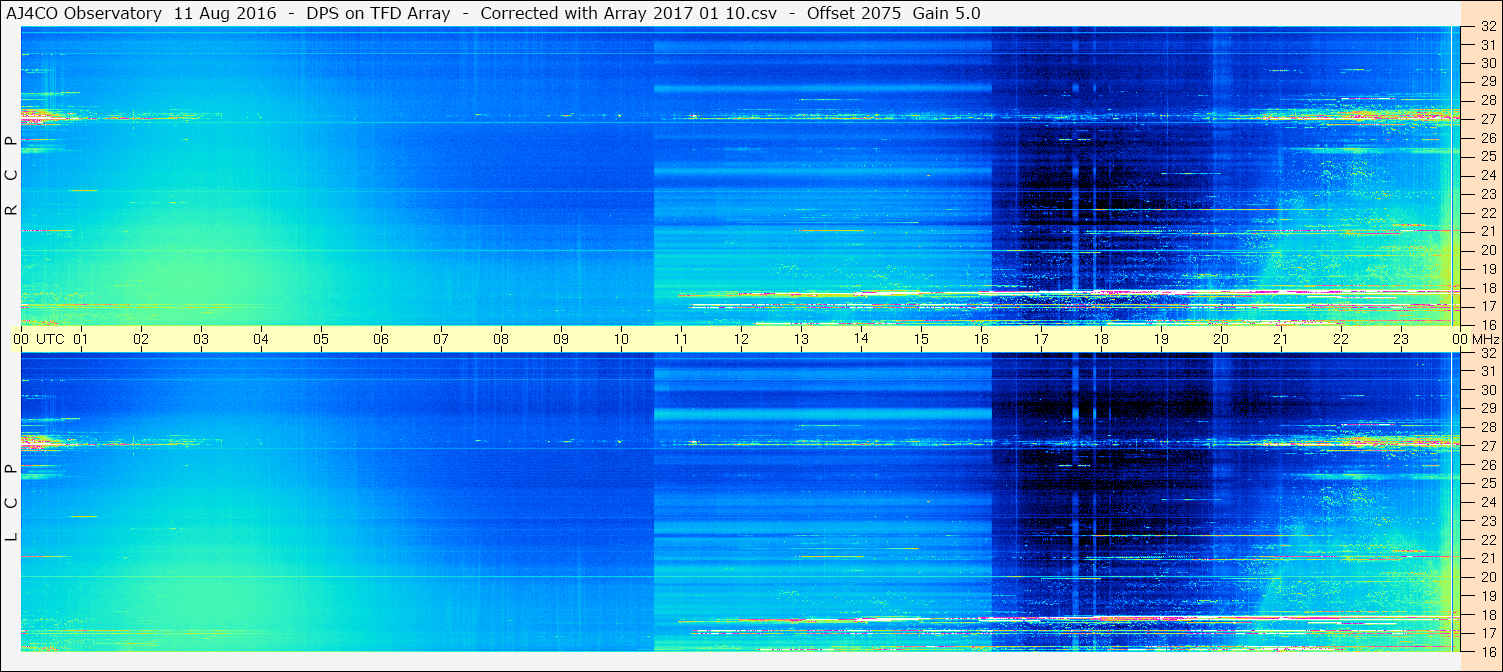Pick the 04 hour marker
Image resolution: width=1503 pixels, height=672 pixels.
click(x=261, y=340)
